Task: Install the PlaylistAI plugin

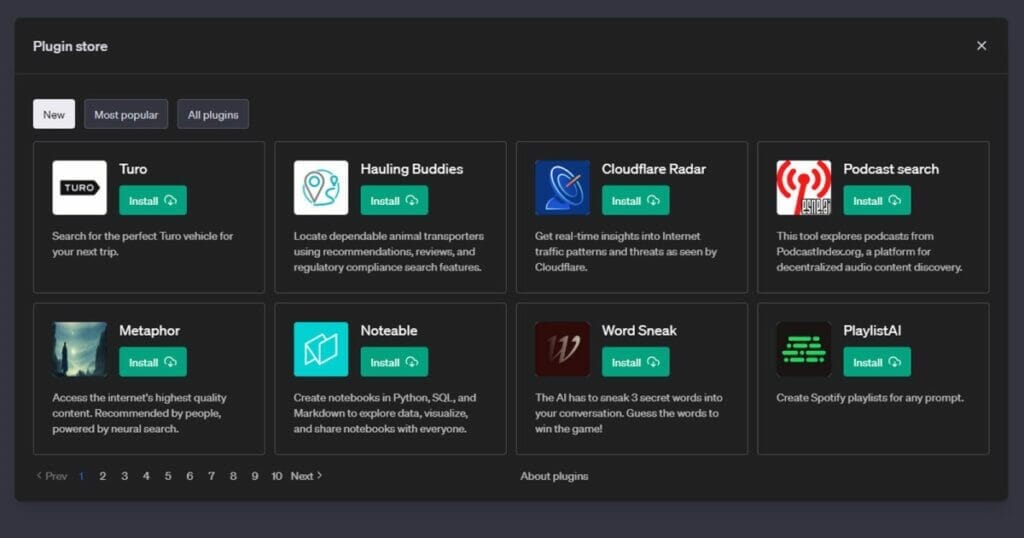Action: tap(877, 362)
